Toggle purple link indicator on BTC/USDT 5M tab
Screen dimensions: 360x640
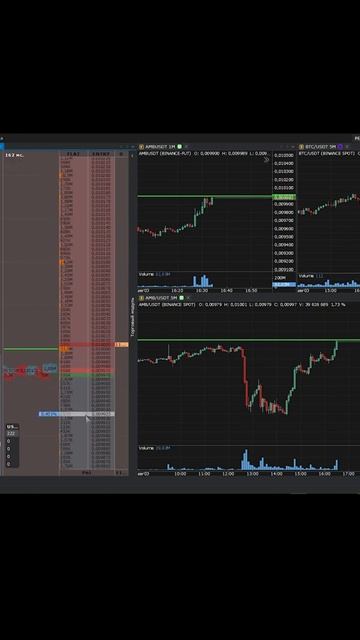(x=340, y=147)
